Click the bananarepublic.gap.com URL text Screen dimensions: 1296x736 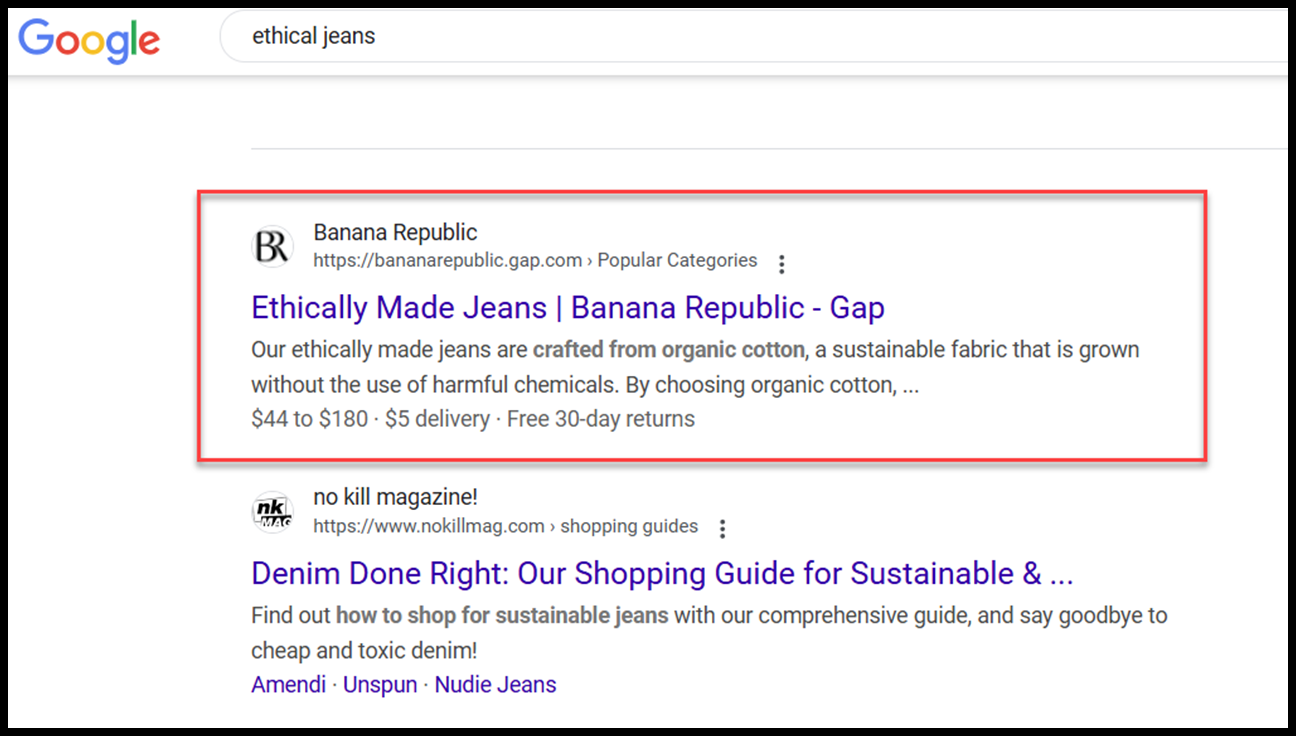447,261
